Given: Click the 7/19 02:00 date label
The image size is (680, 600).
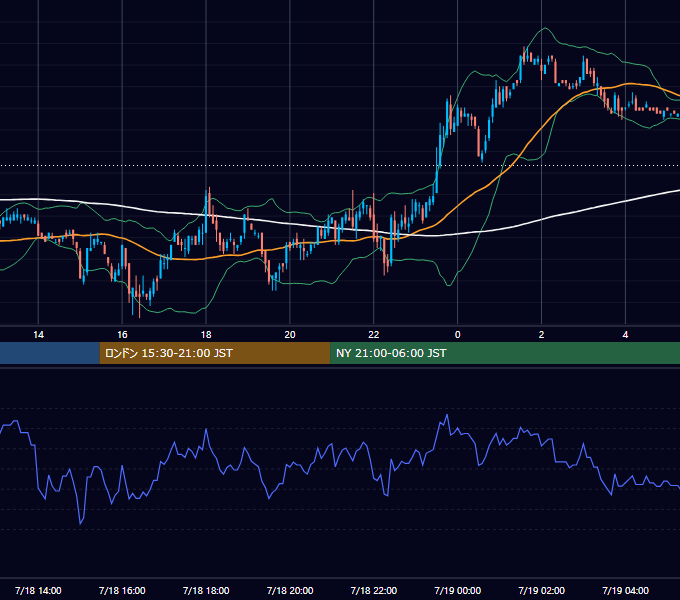Looking at the screenshot, I should pos(541,590).
